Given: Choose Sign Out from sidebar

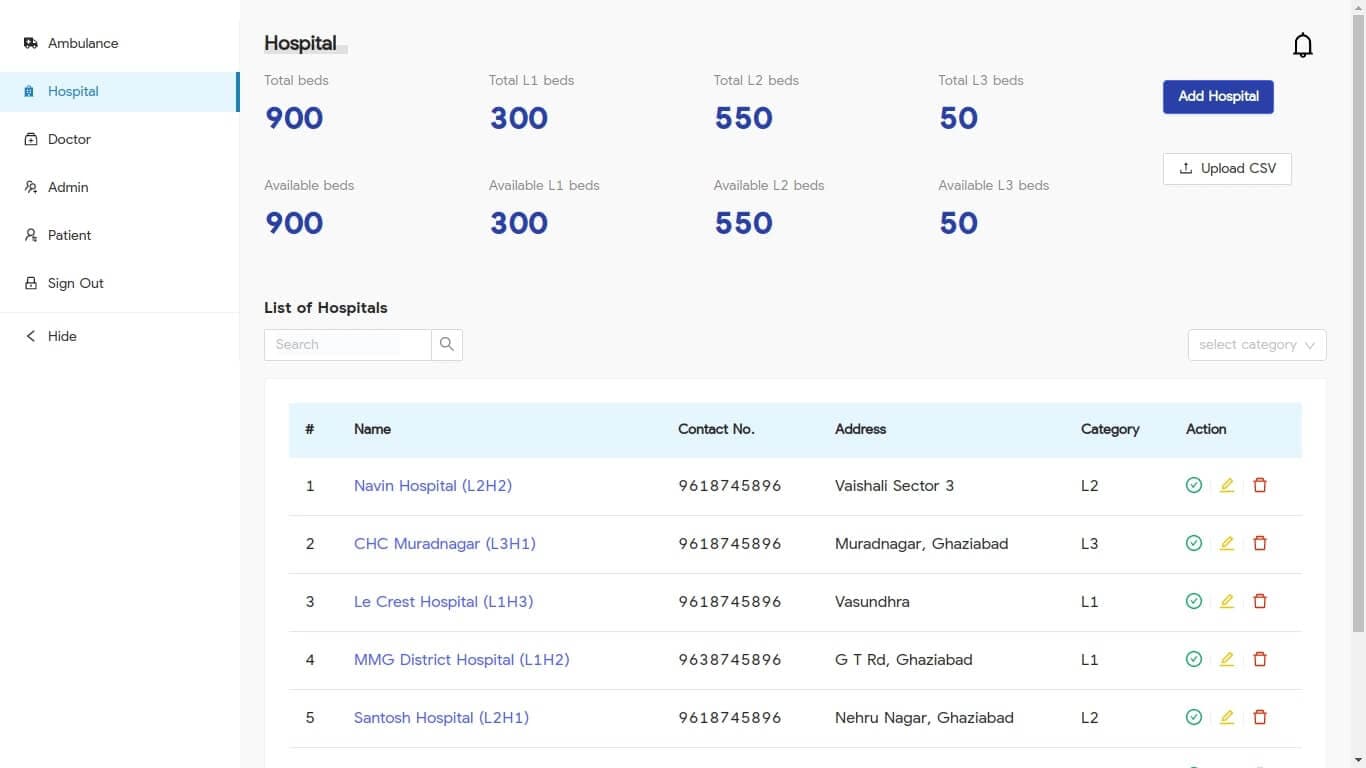Looking at the screenshot, I should point(119,283).
